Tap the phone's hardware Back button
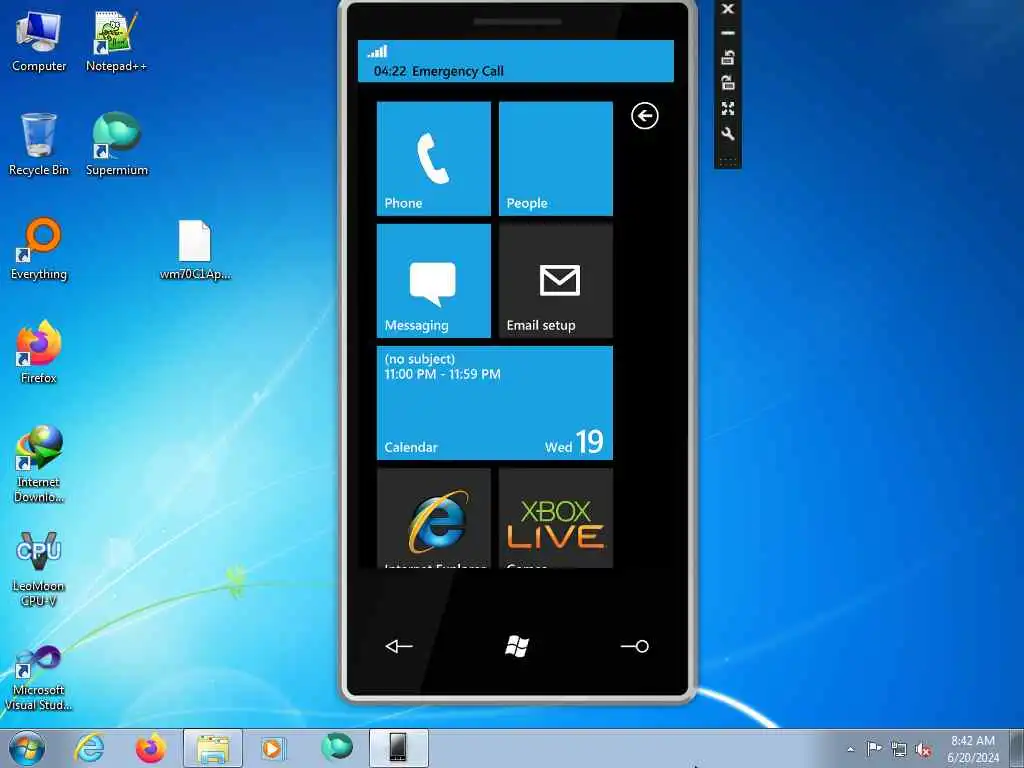The height and width of the screenshot is (768, 1024). point(399,647)
